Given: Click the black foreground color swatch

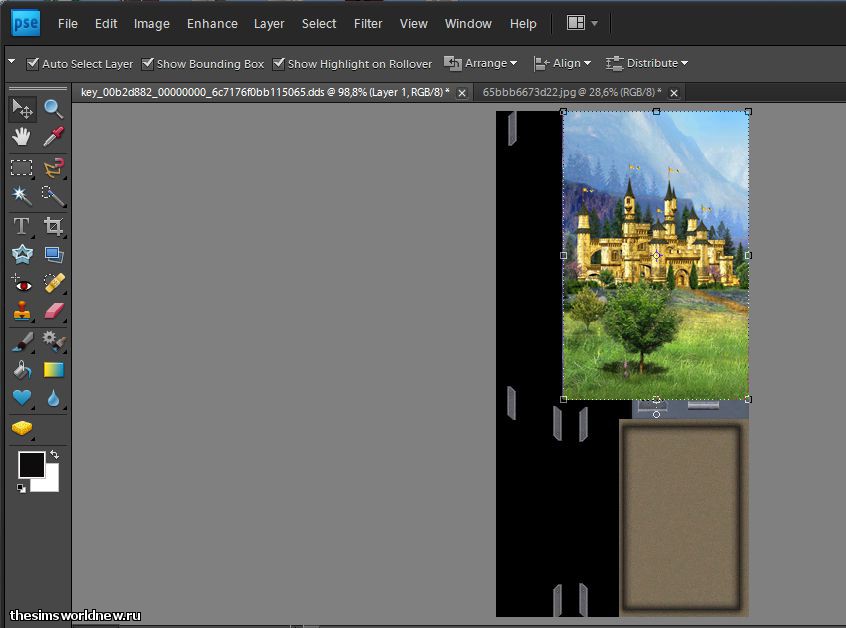Looking at the screenshot, I should (31, 464).
